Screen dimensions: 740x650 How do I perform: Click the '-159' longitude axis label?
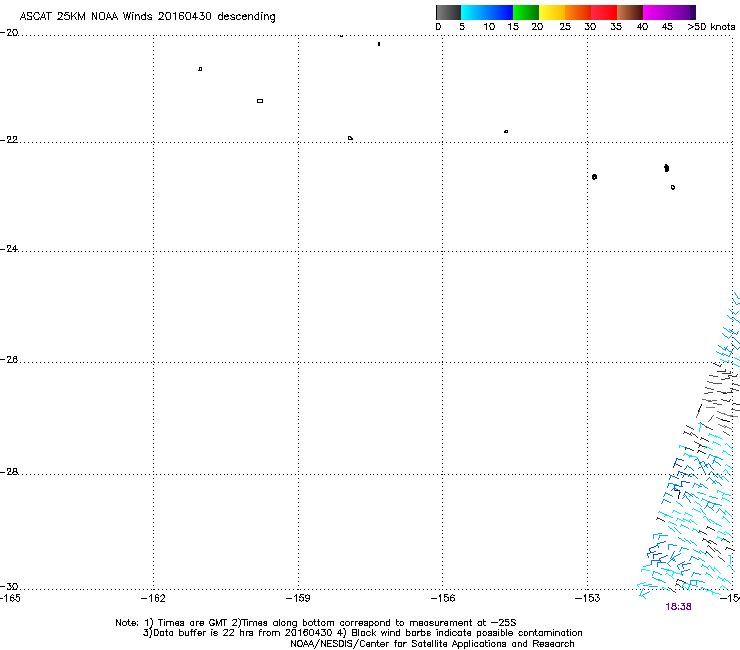tap(298, 599)
